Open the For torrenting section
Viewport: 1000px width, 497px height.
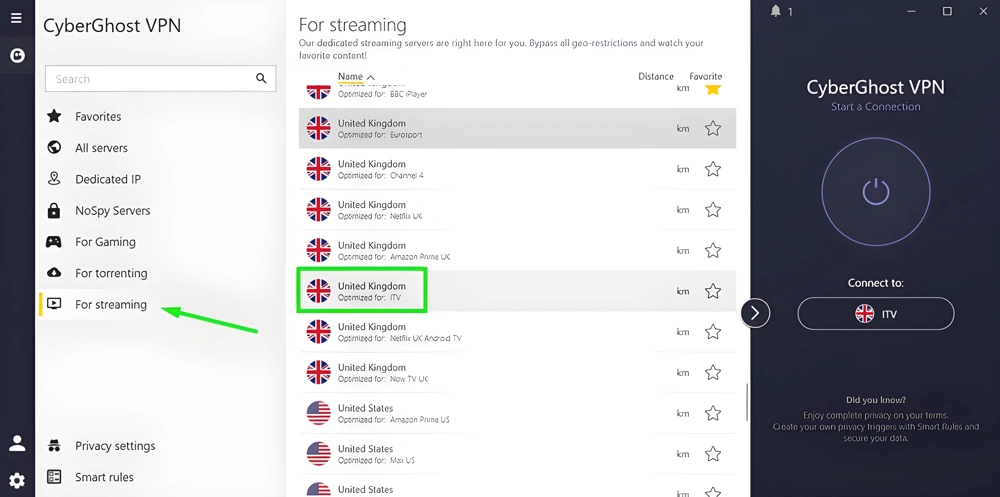point(111,273)
